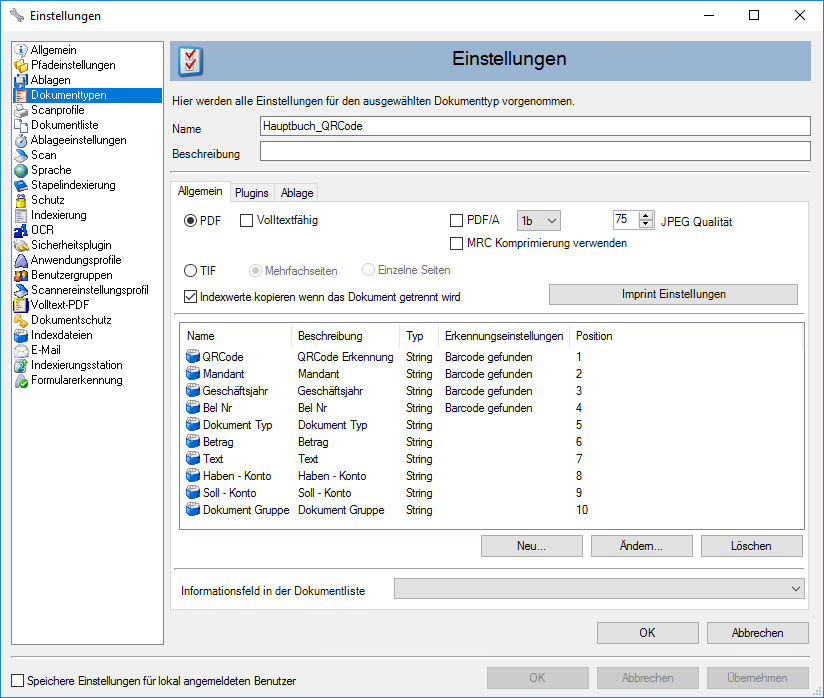Click the Benutzergruppen users icon
This screenshot has width=824, height=698.
[21, 275]
